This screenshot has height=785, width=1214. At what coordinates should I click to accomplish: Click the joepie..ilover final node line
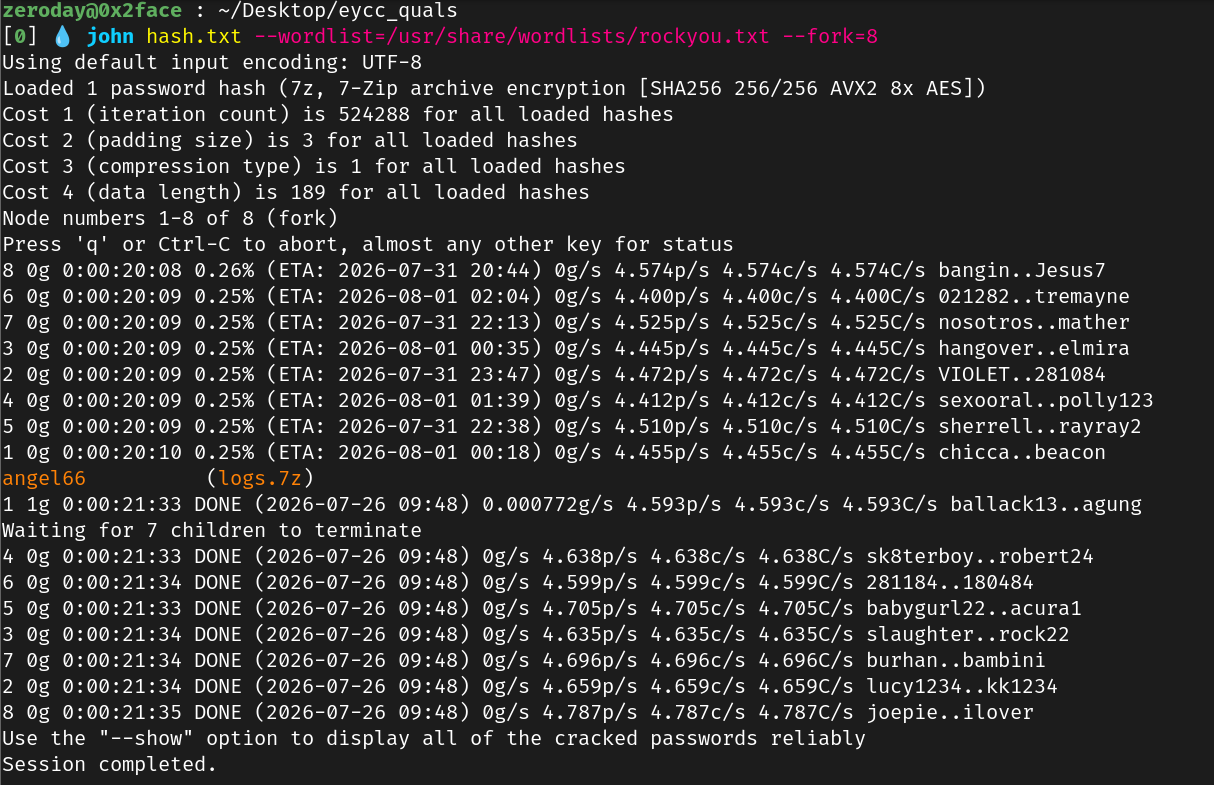(518, 712)
